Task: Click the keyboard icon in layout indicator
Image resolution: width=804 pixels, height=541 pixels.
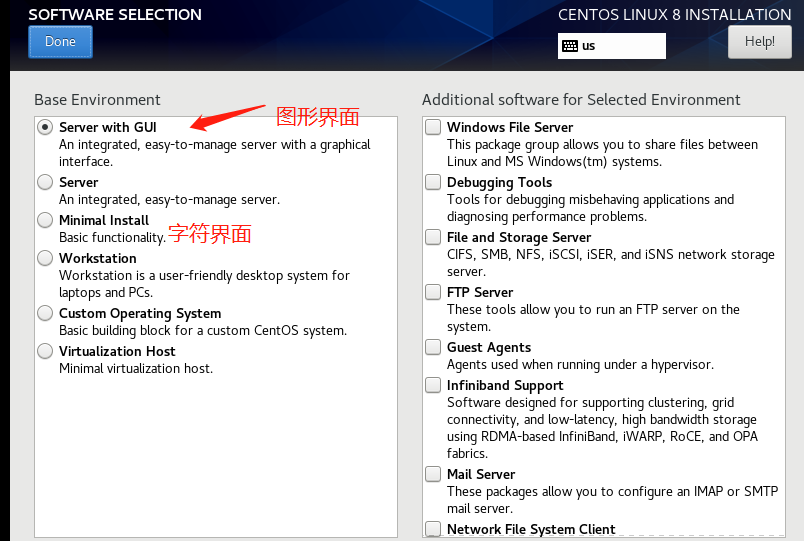Action: click(x=570, y=46)
